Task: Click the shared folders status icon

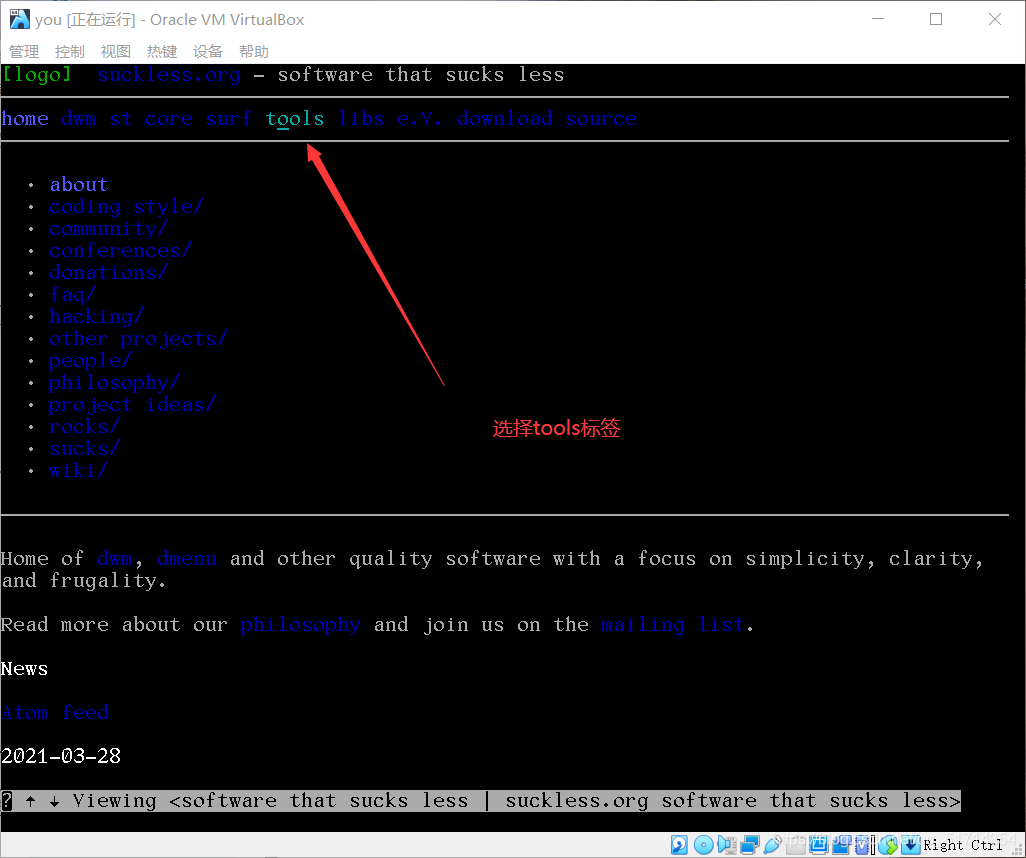Action: pyautogui.click(x=796, y=845)
